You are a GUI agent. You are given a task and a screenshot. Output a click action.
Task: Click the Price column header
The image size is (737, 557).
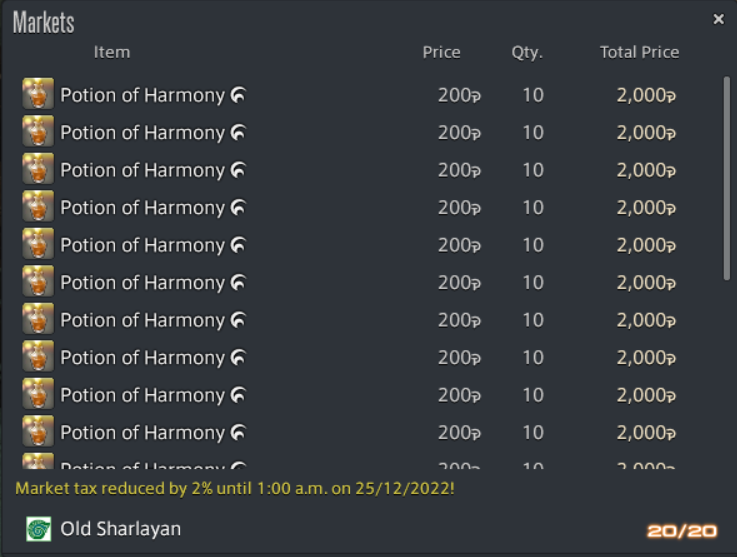[x=441, y=52]
